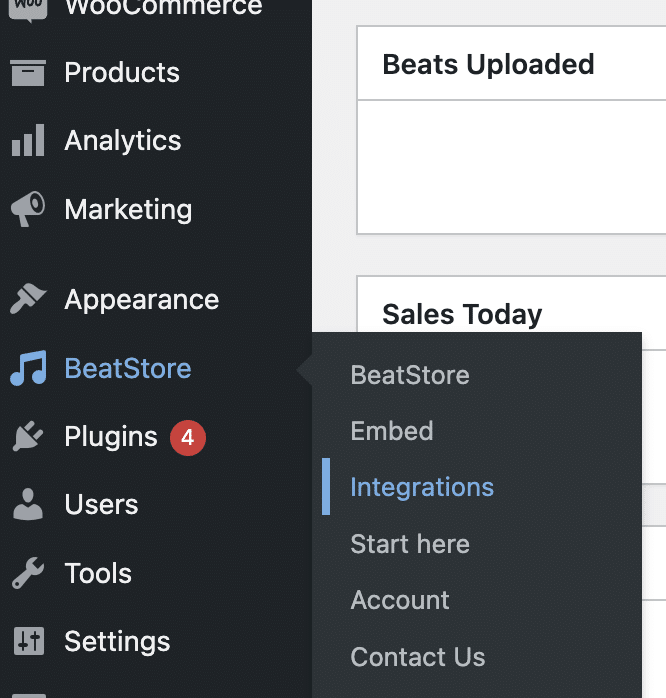
Task: Click the Marketing megaphone icon
Action: (28, 209)
